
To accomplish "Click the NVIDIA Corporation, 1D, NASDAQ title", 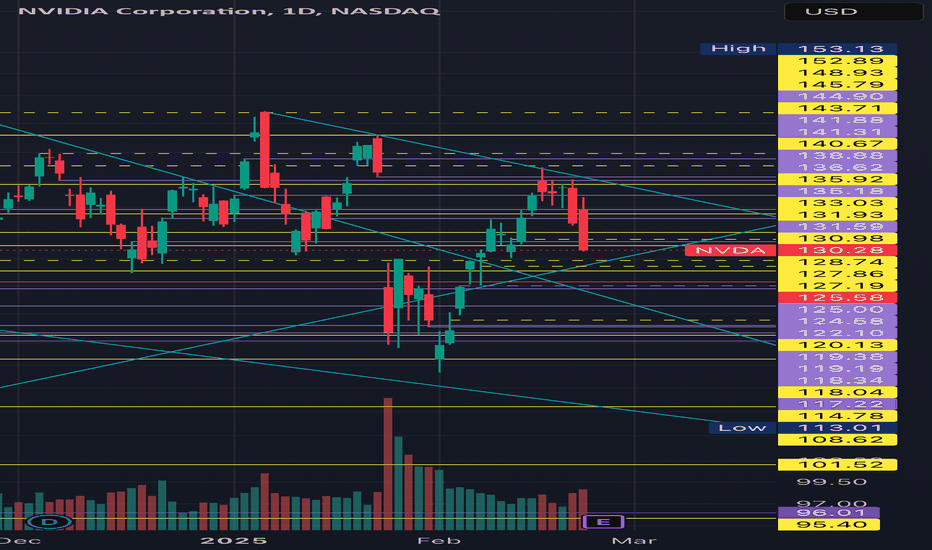I will pos(229,11).
